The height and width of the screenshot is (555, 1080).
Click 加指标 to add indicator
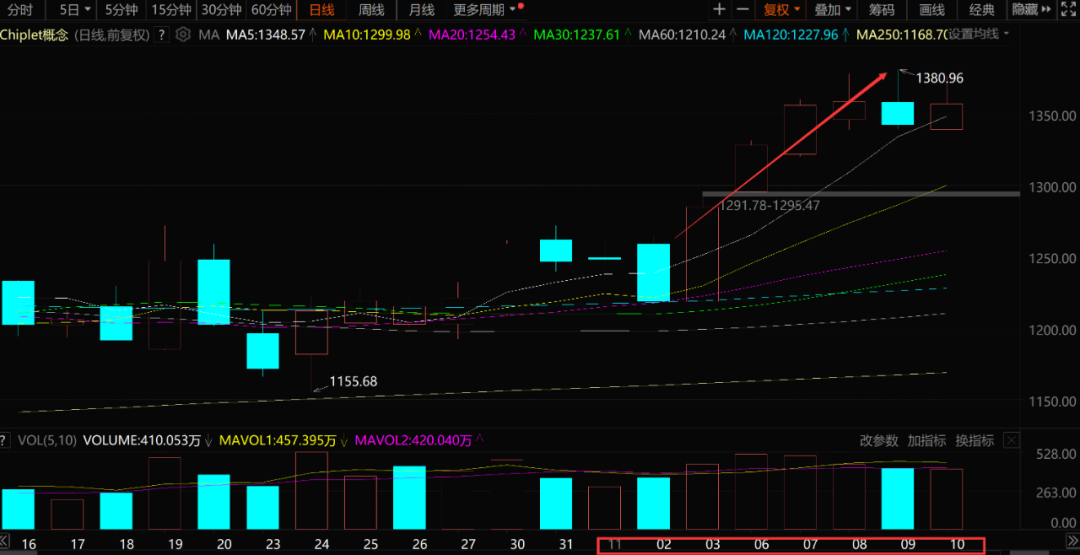pos(926,441)
